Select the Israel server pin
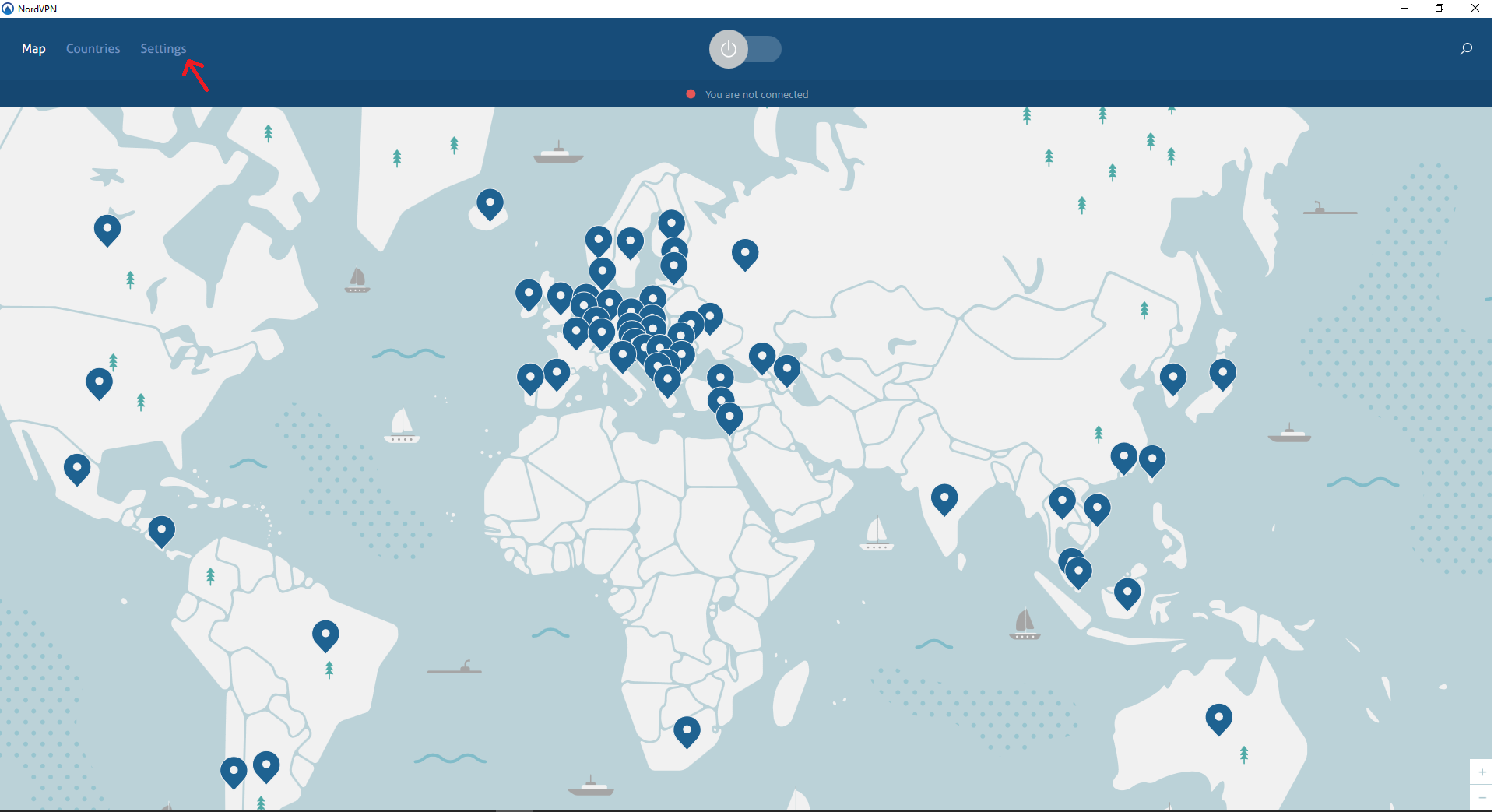Image resolution: width=1494 pixels, height=812 pixels. pos(729,419)
